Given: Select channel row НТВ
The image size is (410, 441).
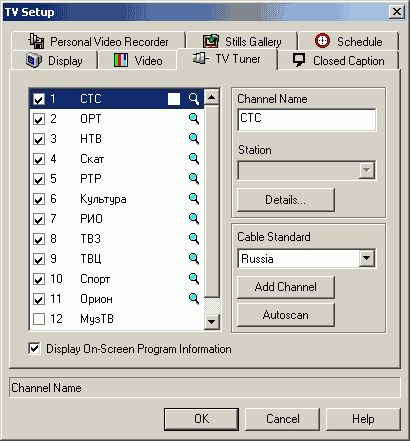Looking at the screenshot, I should pos(117,139).
